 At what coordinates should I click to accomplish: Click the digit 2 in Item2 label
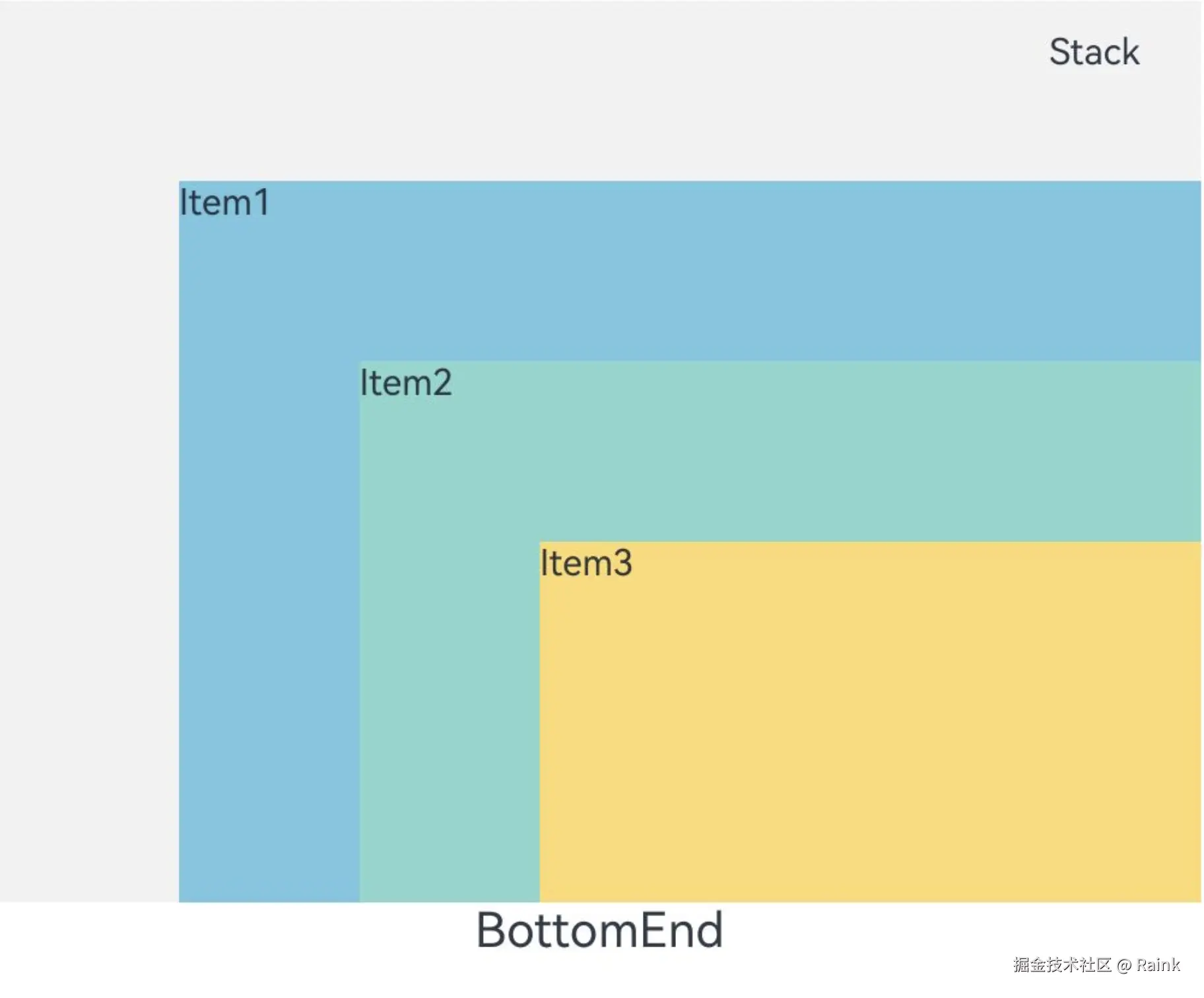click(x=440, y=383)
